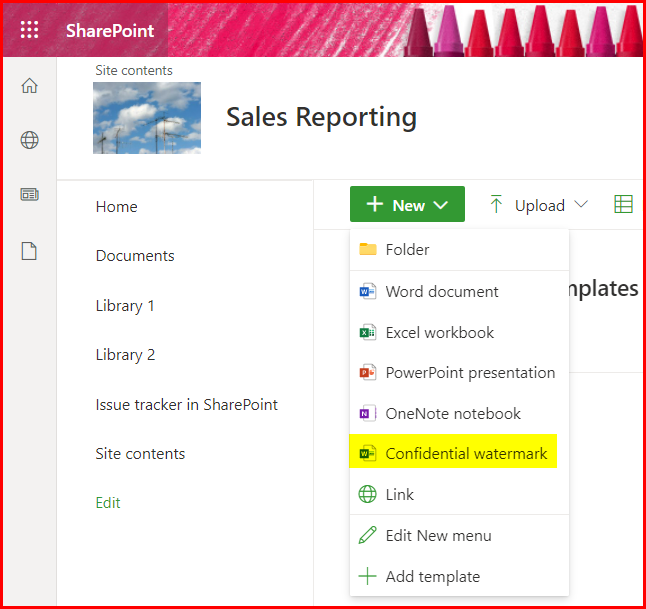Select Folder from the New menu

click(x=407, y=250)
